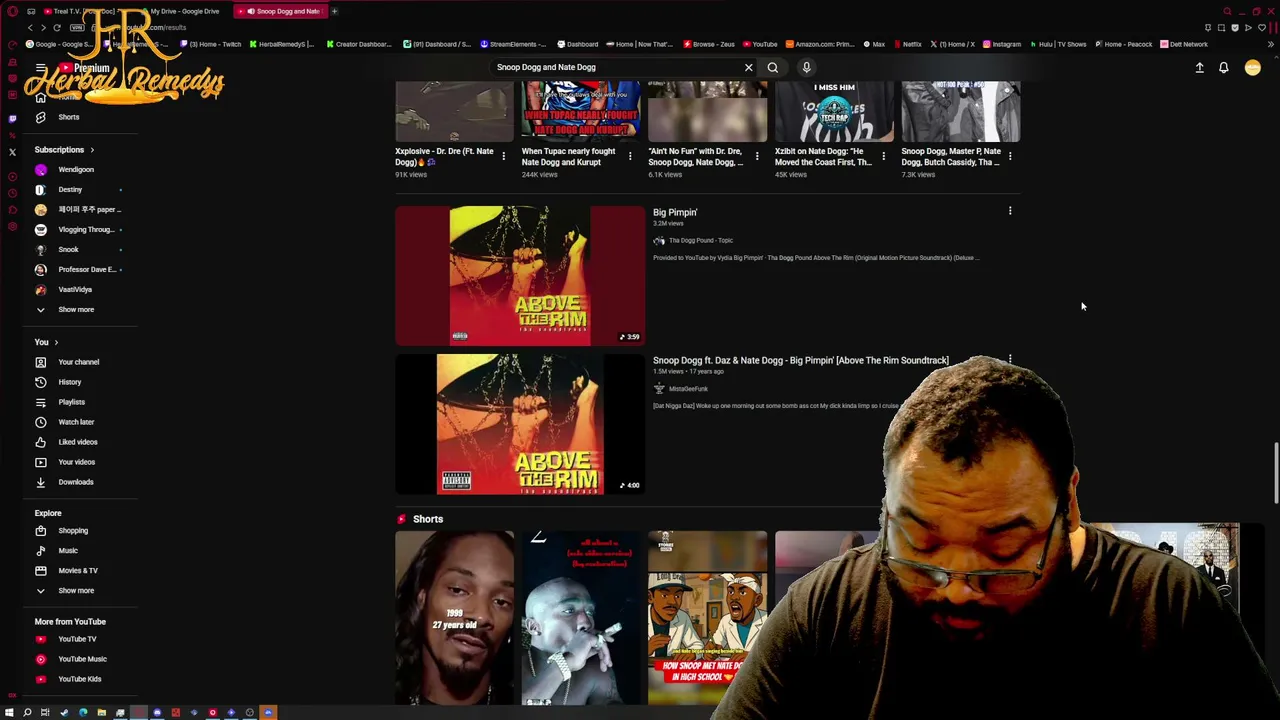Open more options for Big Pimpin' video
Screen dimensions: 1280x720
[x=1010, y=211]
